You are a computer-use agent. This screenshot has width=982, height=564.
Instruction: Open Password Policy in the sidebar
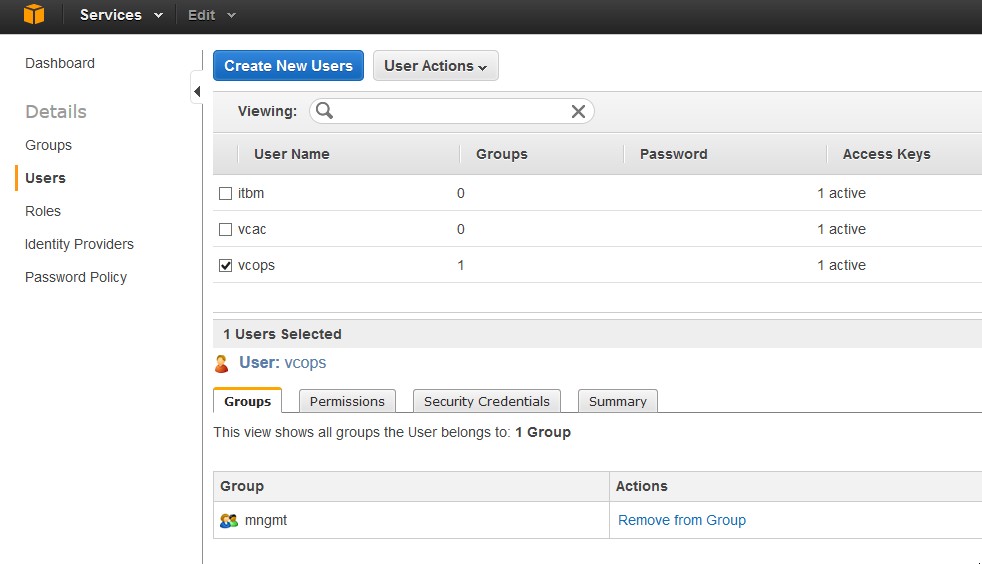tap(76, 277)
